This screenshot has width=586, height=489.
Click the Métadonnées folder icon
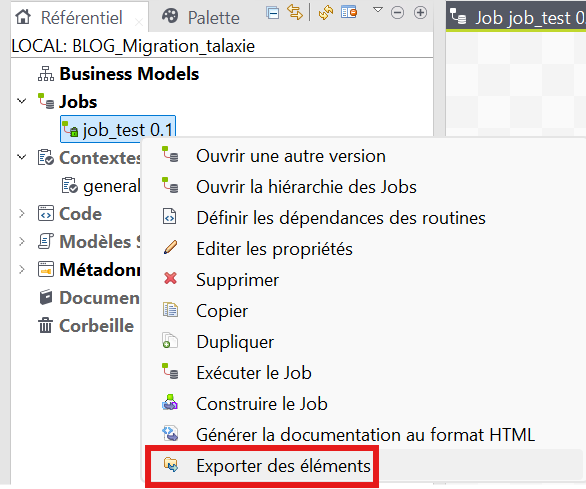(x=46, y=269)
